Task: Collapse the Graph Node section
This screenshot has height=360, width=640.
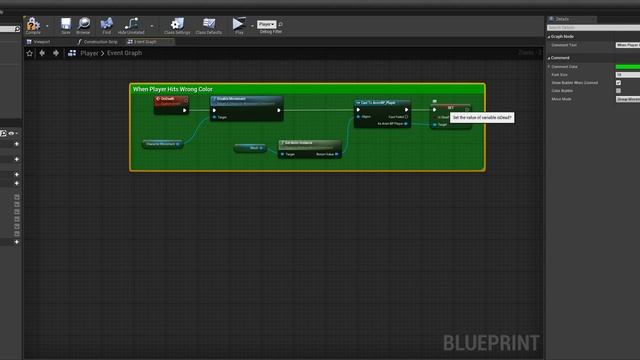Action: pyautogui.click(x=549, y=37)
